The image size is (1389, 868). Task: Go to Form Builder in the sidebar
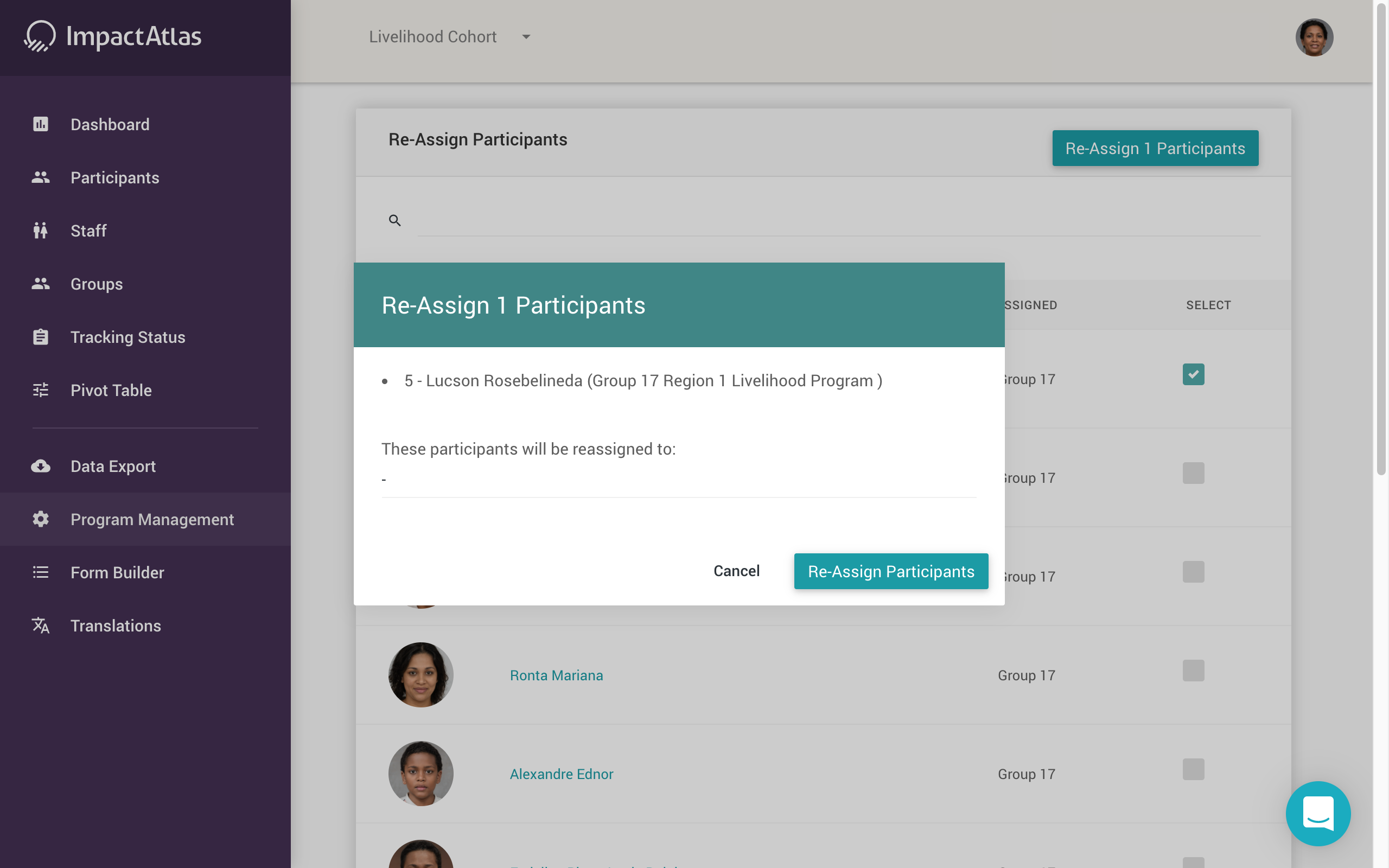(x=117, y=572)
